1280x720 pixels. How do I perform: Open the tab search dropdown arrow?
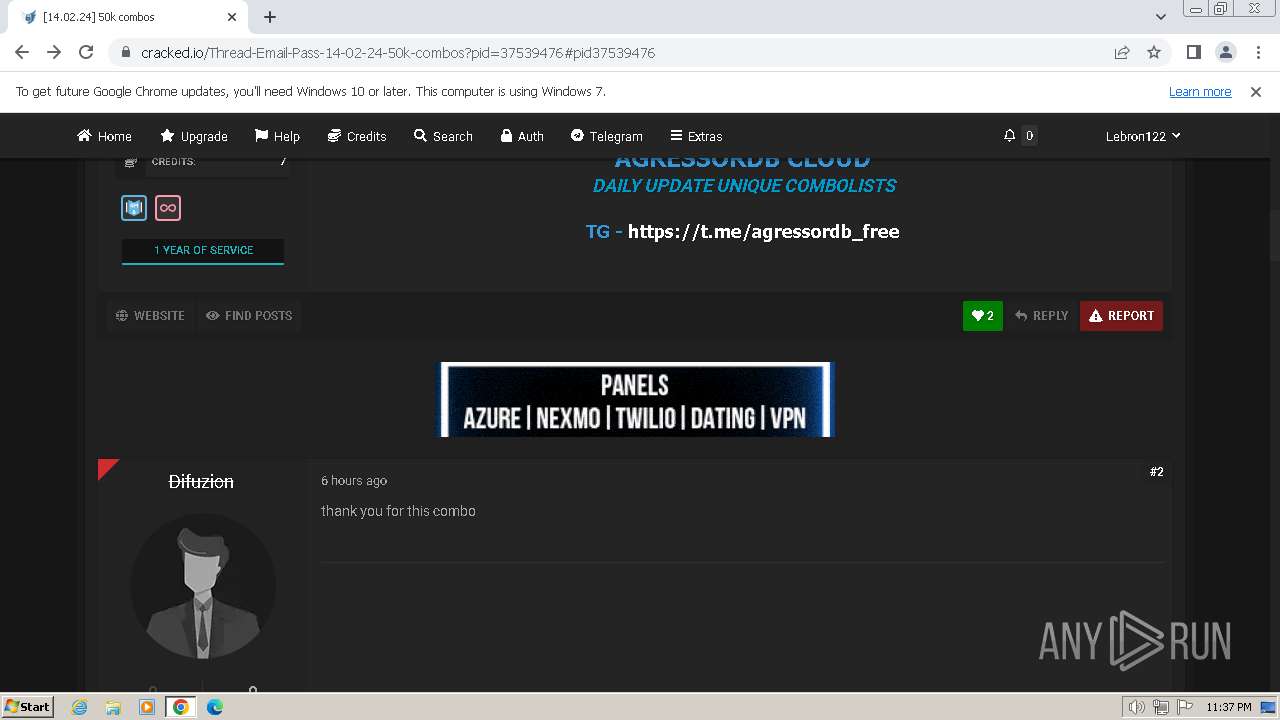click(1161, 17)
